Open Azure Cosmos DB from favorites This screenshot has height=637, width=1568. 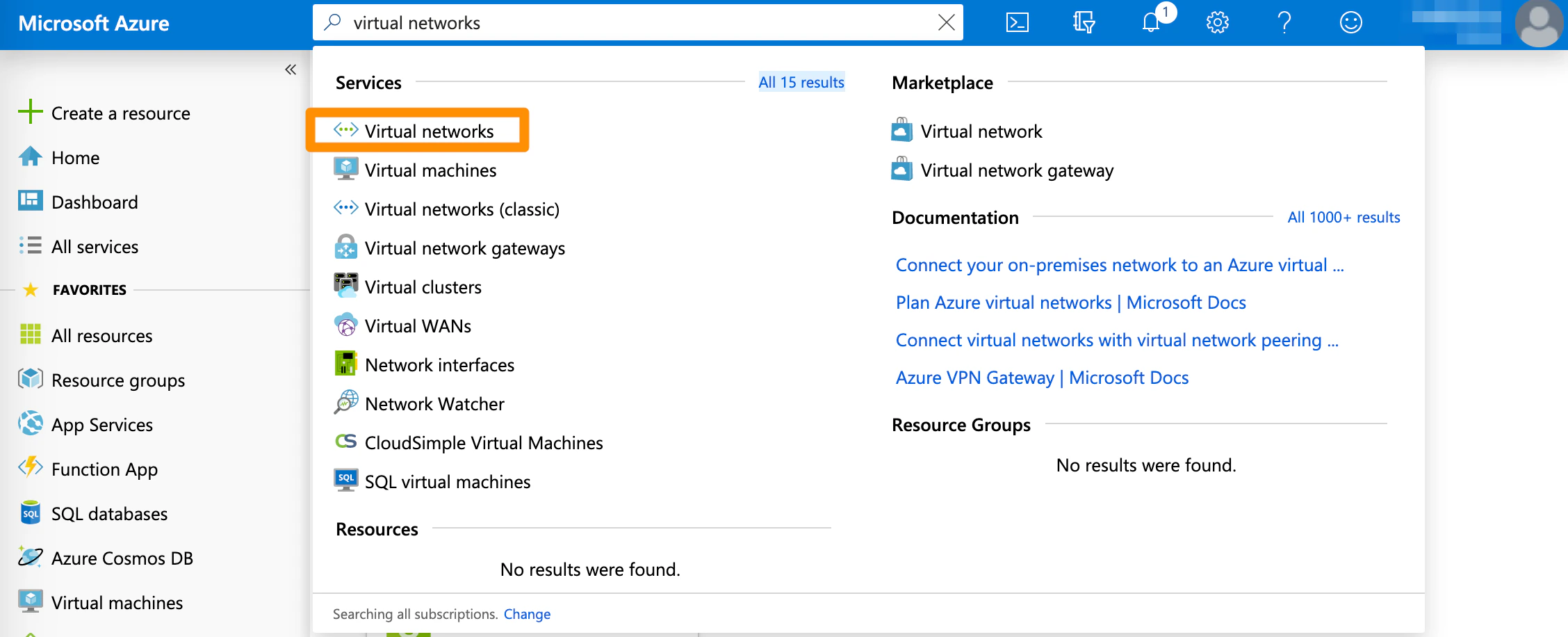point(122,558)
